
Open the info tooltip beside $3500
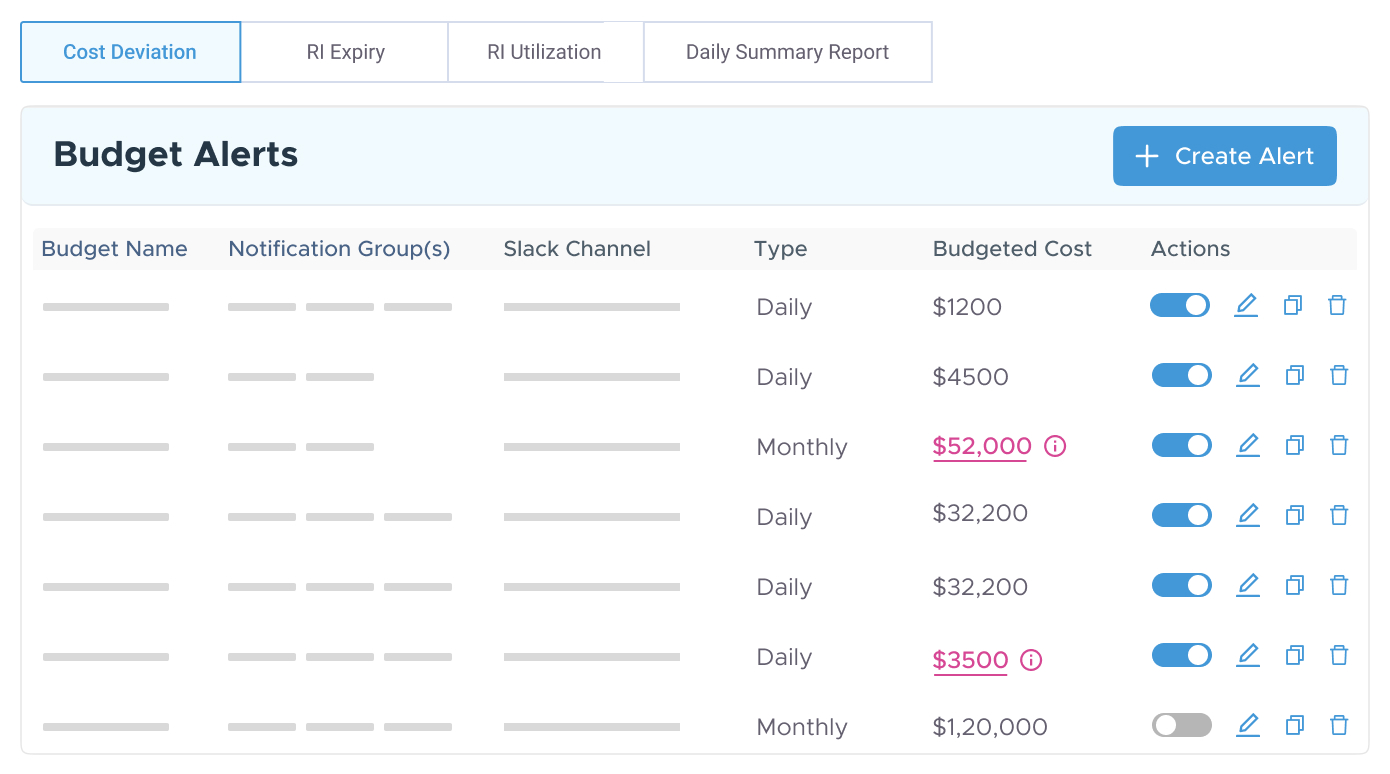pos(1030,660)
